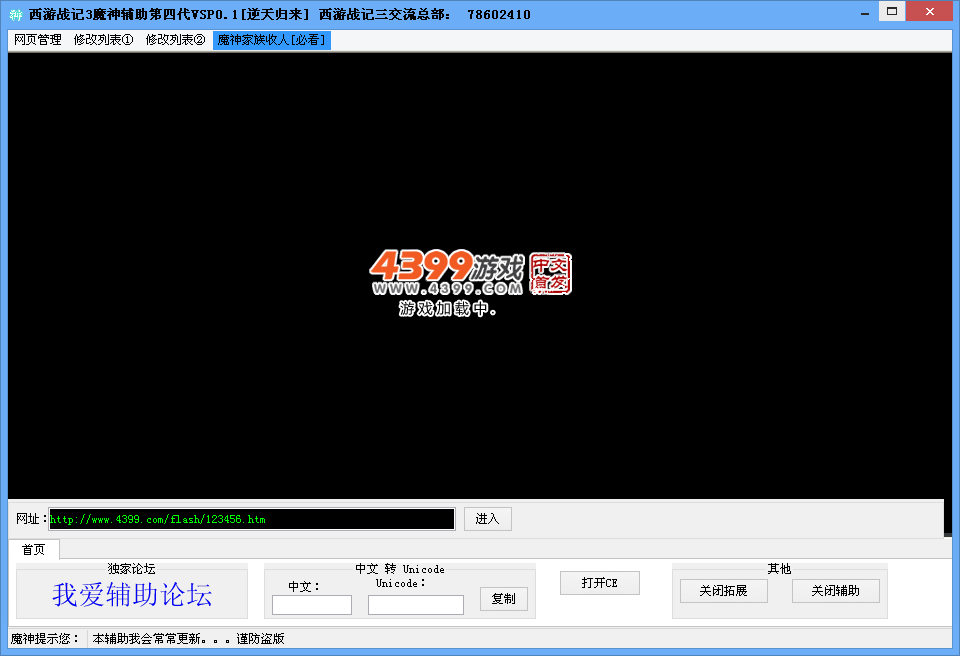
Task: Open the 我爱辅助论坛 forum link
Action: (132, 595)
